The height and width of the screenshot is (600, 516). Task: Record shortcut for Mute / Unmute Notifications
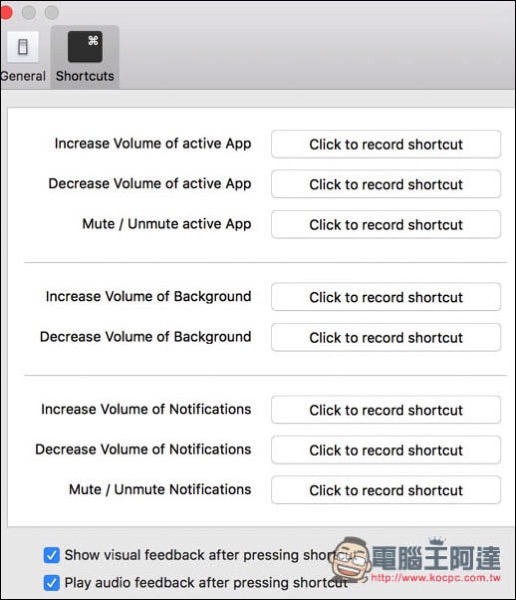(386, 490)
